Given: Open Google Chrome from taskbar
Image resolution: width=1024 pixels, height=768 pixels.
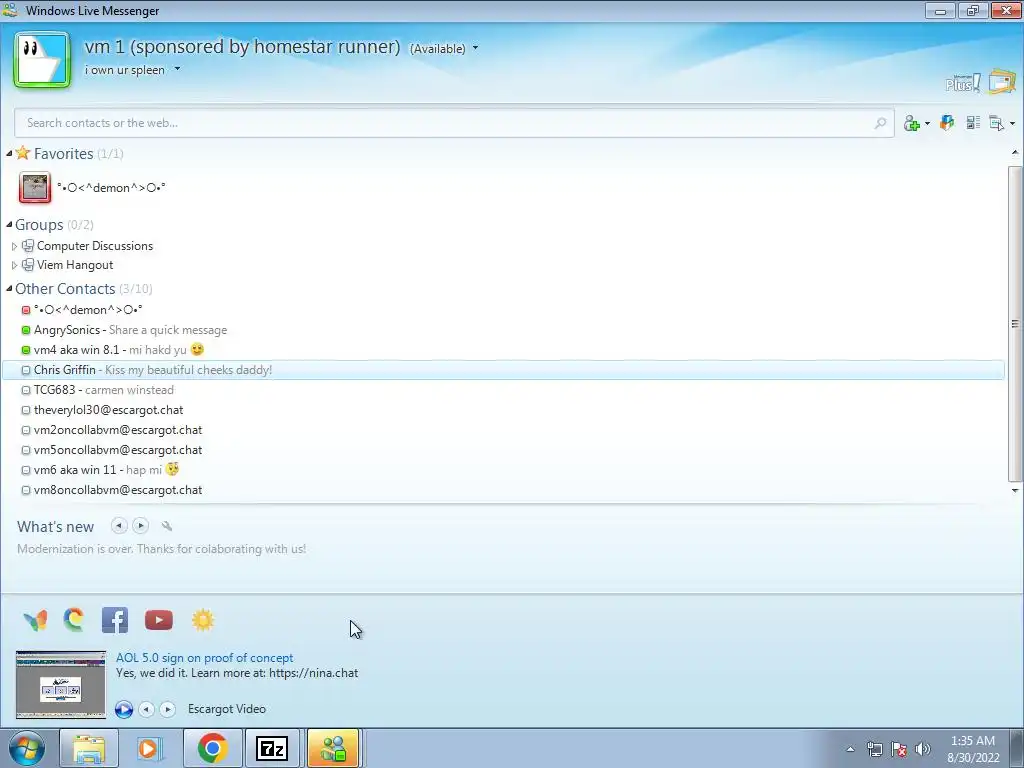Looking at the screenshot, I should pyautogui.click(x=212, y=748).
